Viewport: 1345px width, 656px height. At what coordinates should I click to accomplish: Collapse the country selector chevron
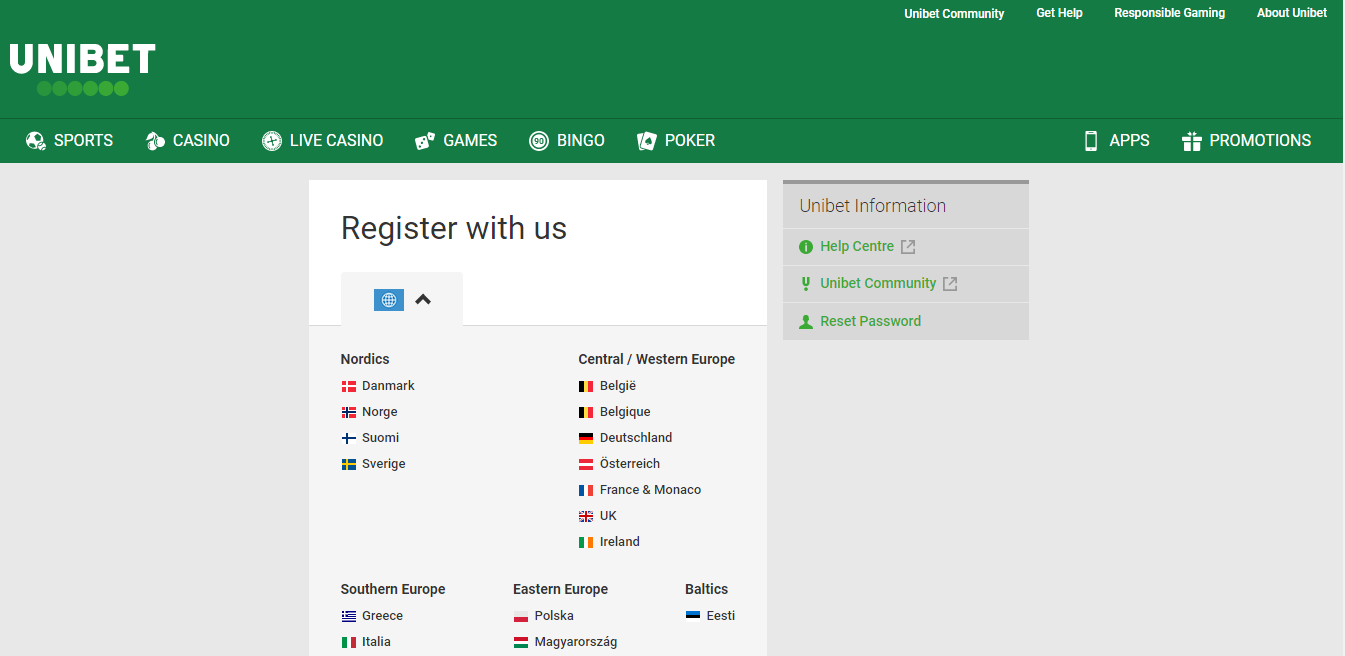point(423,299)
